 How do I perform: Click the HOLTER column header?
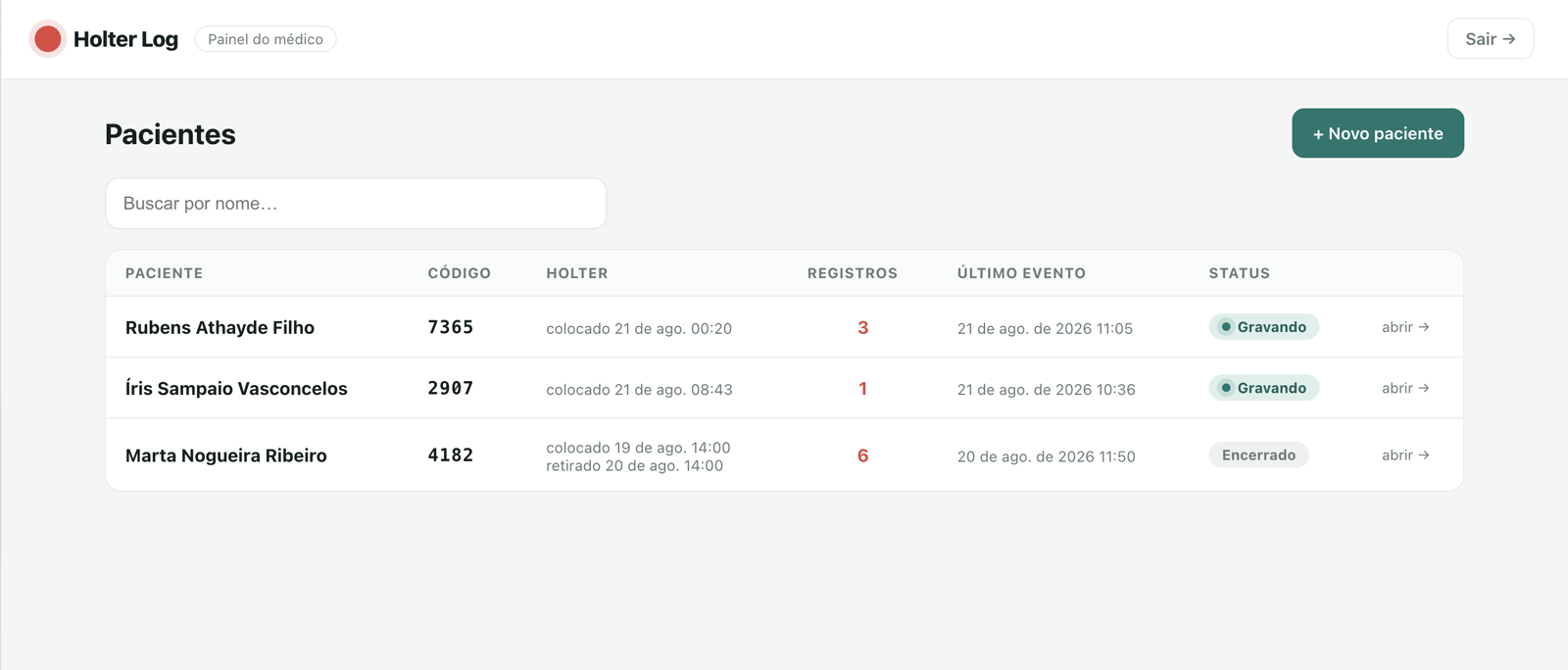[576, 273]
